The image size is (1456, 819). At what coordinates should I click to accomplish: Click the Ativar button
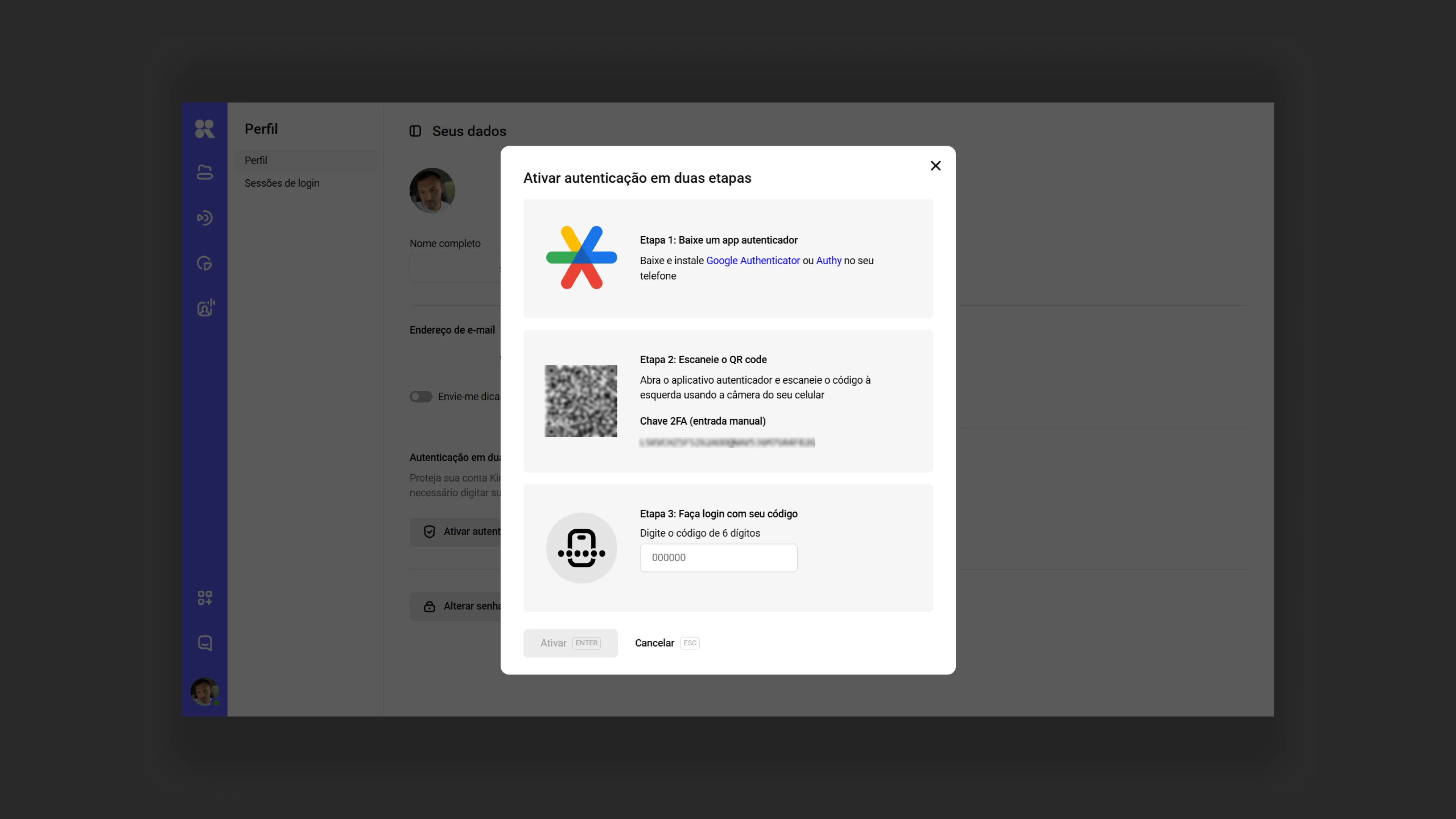pos(570,643)
